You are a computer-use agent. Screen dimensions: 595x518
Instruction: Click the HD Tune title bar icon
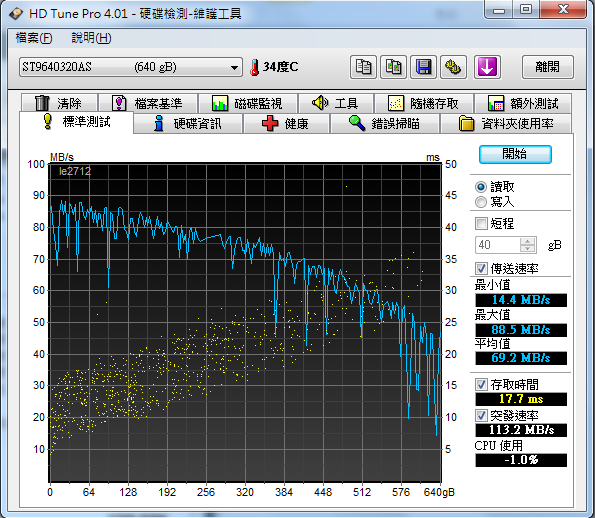pos(16,14)
